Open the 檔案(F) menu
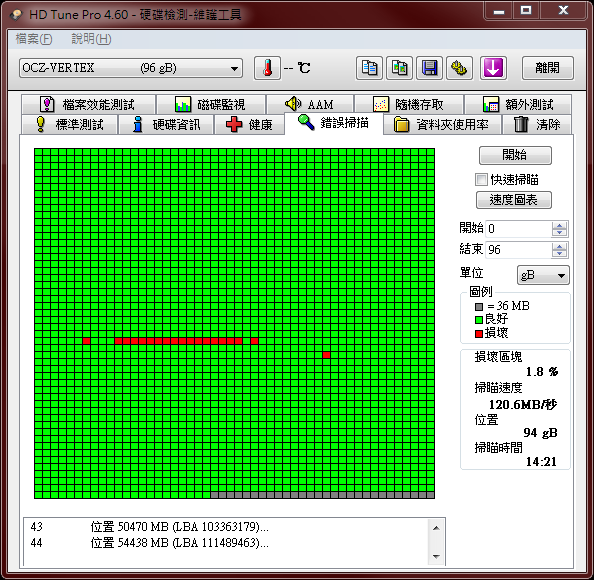Image resolution: width=594 pixels, height=580 pixels. pos(34,39)
